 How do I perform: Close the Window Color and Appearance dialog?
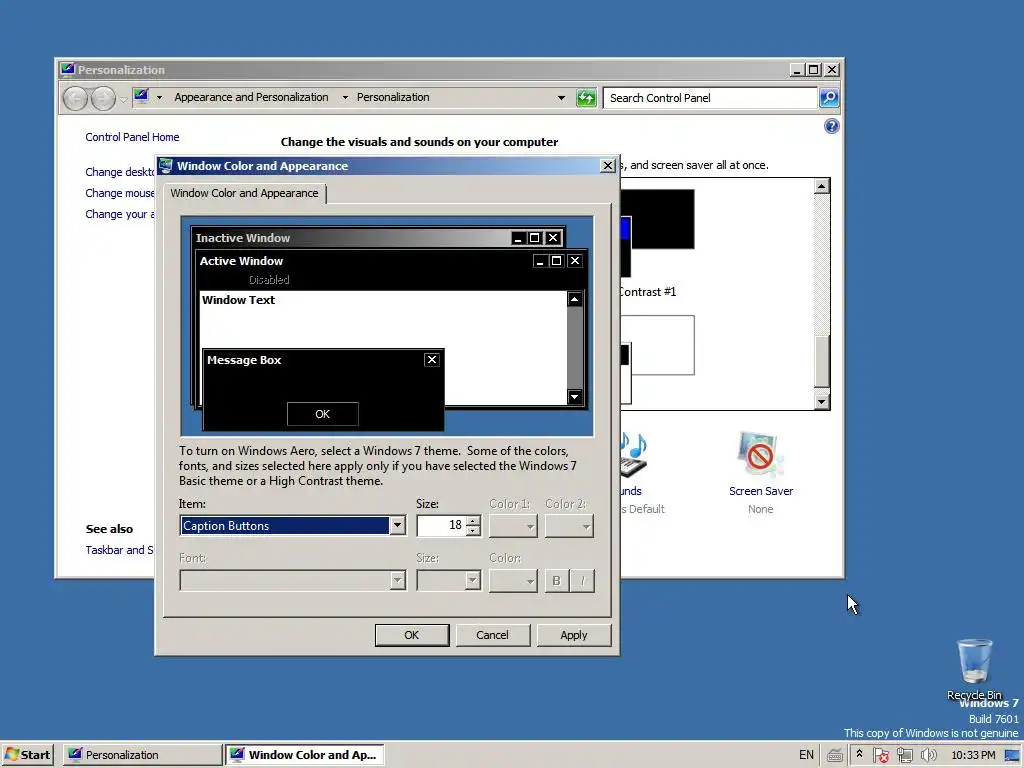click(607, 166)
